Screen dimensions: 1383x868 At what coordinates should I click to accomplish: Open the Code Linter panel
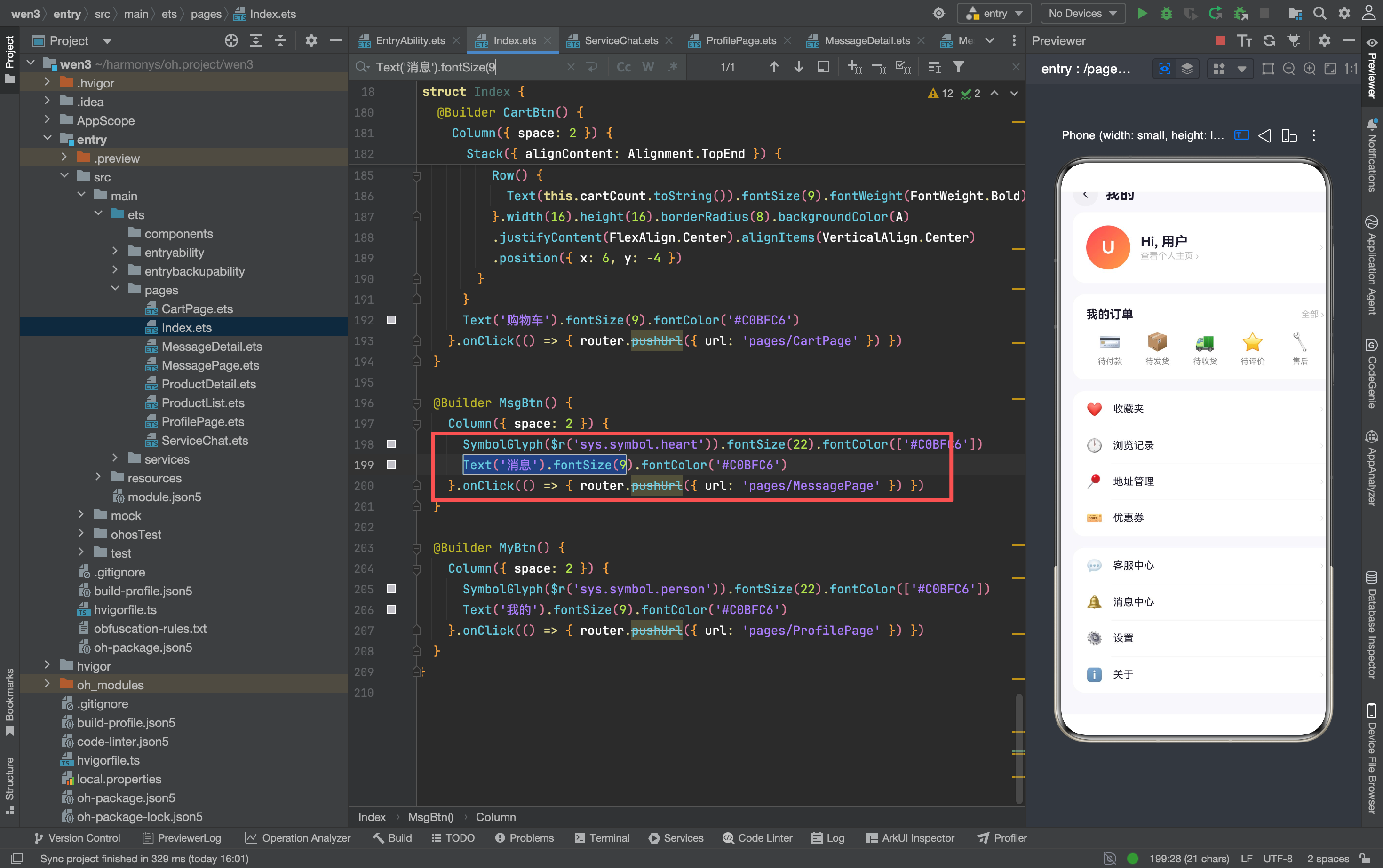pos(757,837)
